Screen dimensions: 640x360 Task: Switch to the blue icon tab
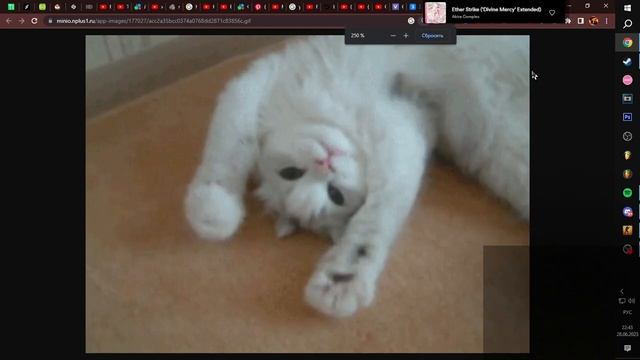click(x=413, y=7)
